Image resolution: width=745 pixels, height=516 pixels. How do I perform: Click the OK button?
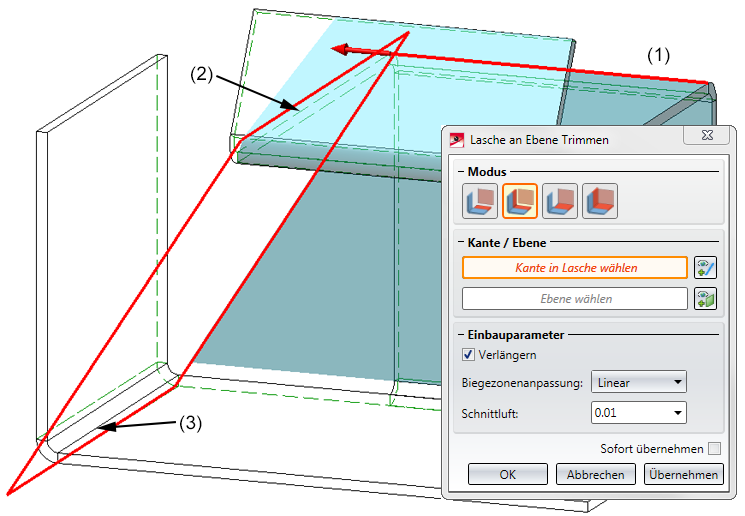507,474
